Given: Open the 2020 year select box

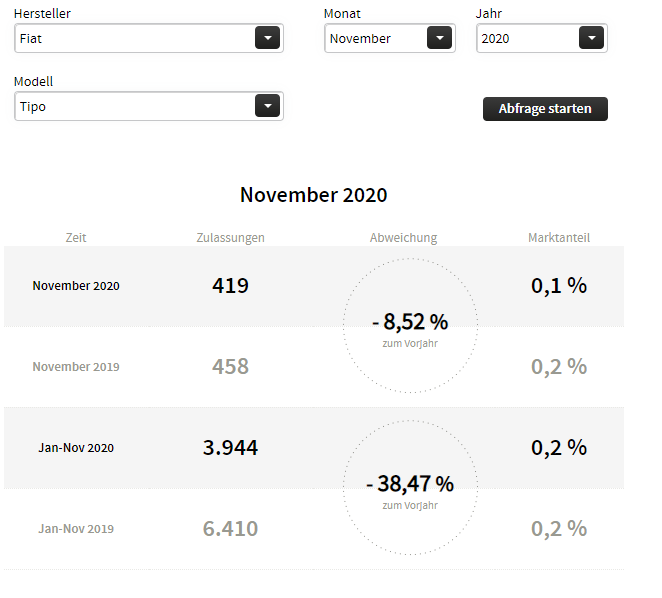Looking at the screenshot, I should tap(528, 38).
